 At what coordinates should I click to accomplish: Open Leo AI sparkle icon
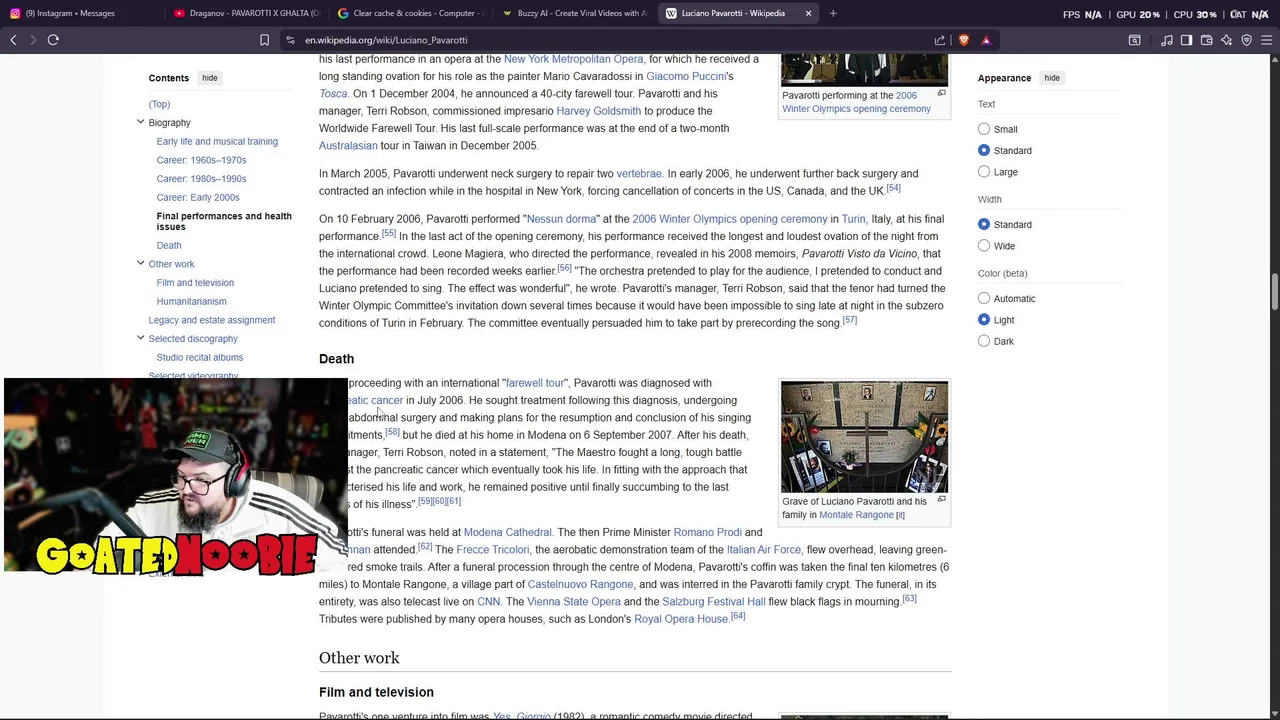point(1226,40)
